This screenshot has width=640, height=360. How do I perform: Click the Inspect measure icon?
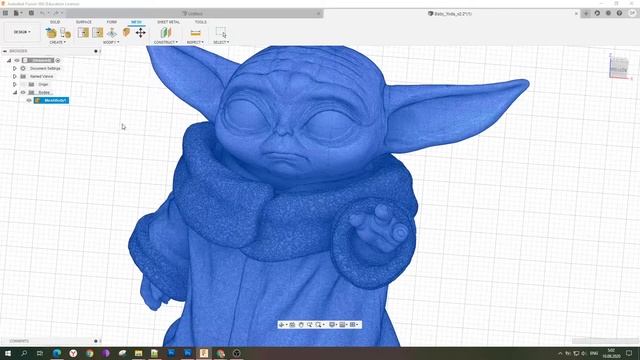(x=195, y=33)
